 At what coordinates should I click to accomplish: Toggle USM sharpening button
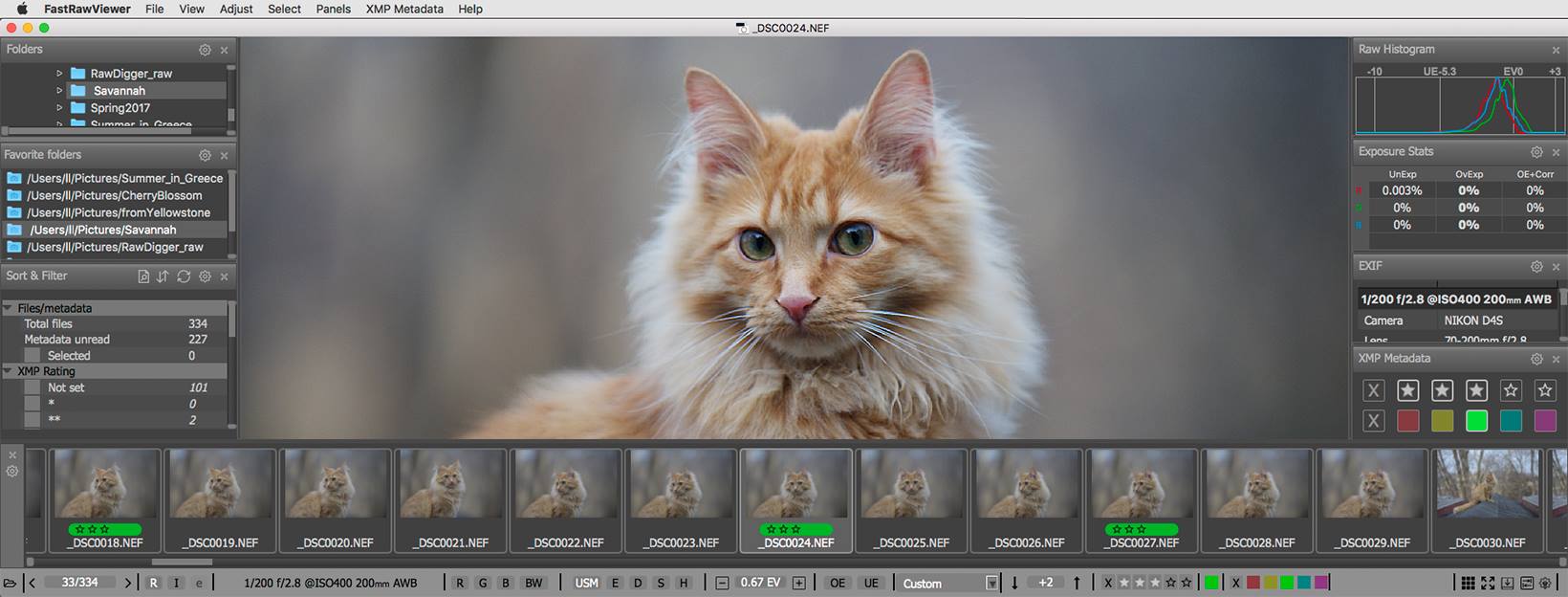click(586, 583)
